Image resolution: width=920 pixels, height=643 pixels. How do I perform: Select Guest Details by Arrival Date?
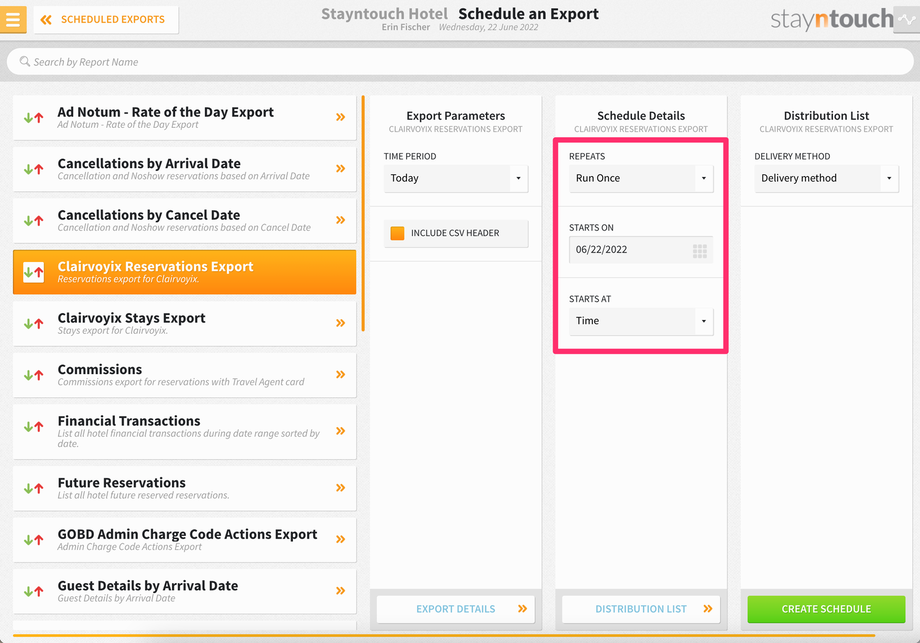[184, 591]
